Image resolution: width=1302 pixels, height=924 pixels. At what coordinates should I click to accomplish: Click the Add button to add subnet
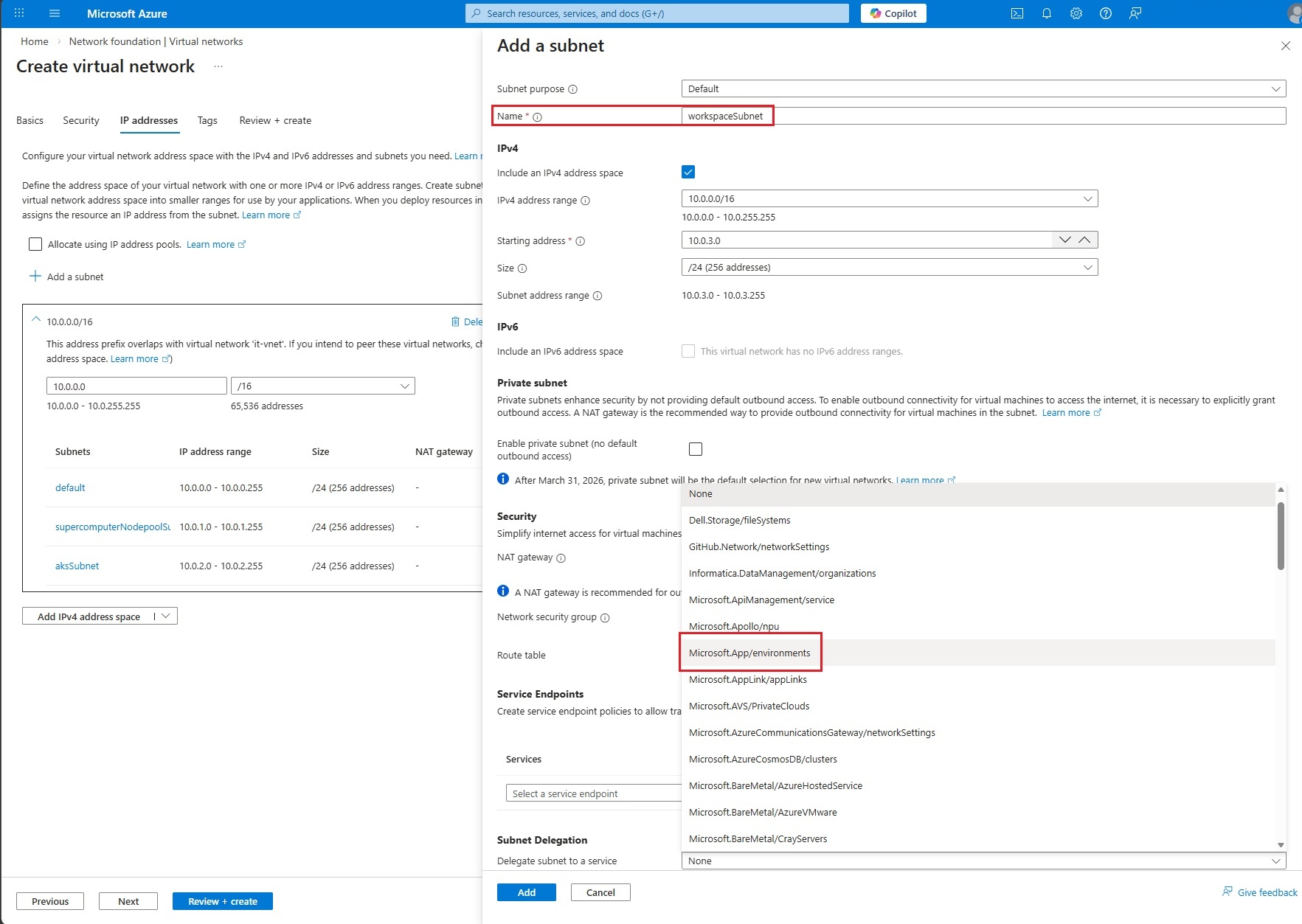click(x=527, y=892)
